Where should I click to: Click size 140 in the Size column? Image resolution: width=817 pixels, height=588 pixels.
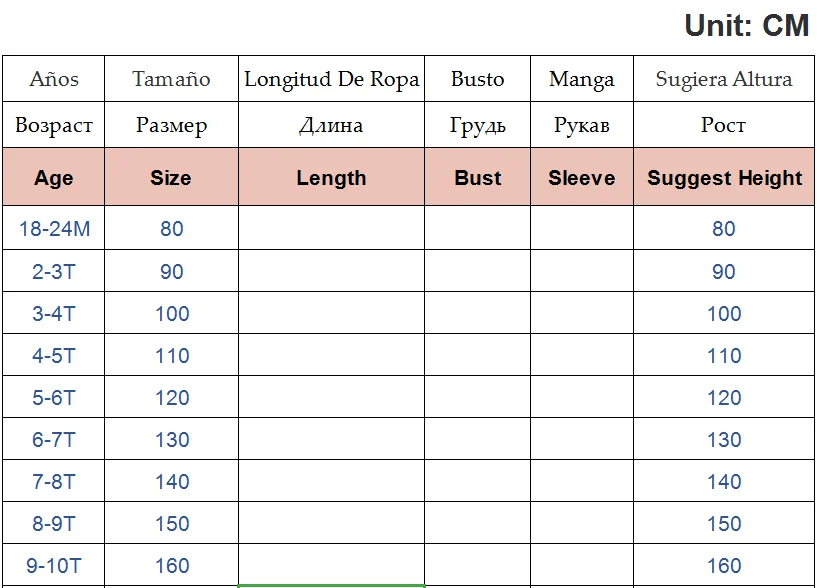point(172,481)
